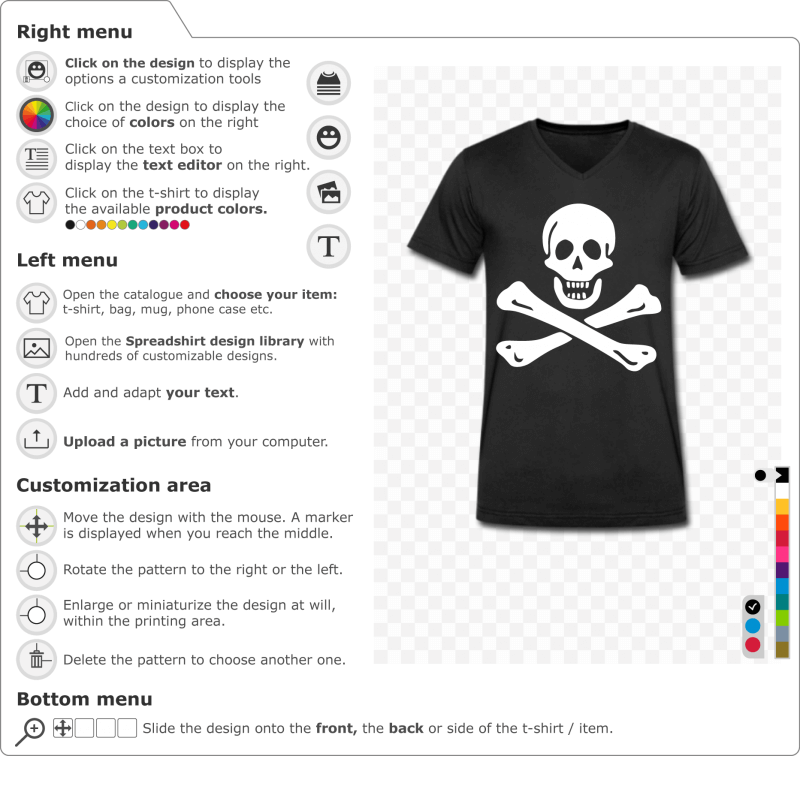Open the Spreadshirt design library image icon
The image size is (800, 800).
click(x=36, y=348)
